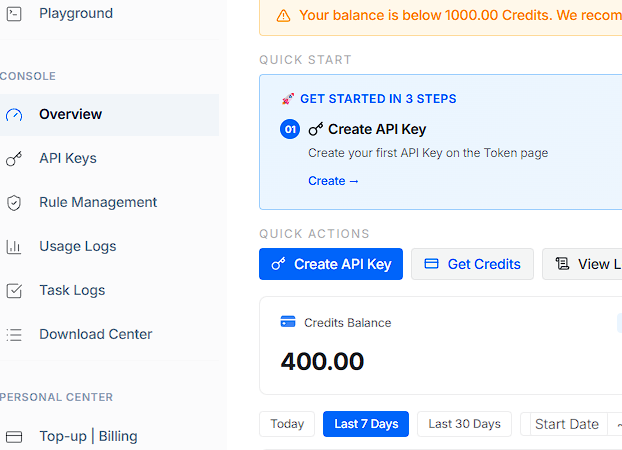The height and width of the screenshot is (450, 622).
Task: Click the Overview gauge icon
Action: pyautogui.click(x=14, y=115)
